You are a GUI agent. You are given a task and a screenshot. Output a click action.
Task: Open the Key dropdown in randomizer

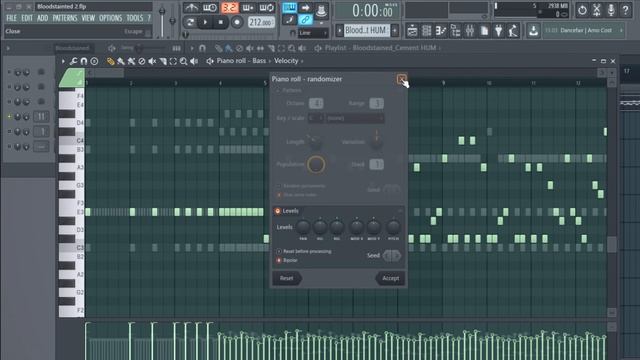[x=316, y=118]
